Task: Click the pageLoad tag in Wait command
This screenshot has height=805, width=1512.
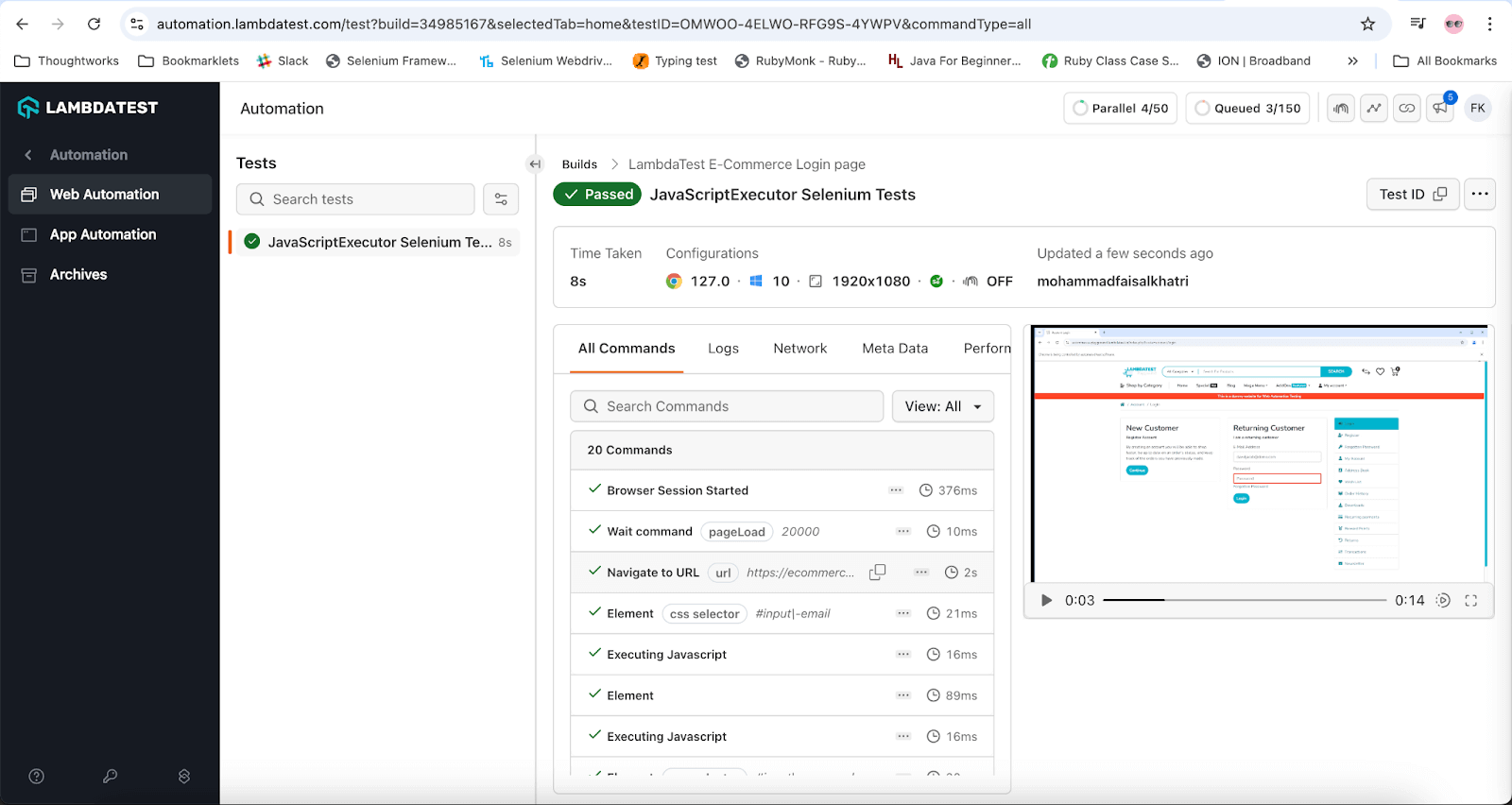Action: [x=737, y=532]
